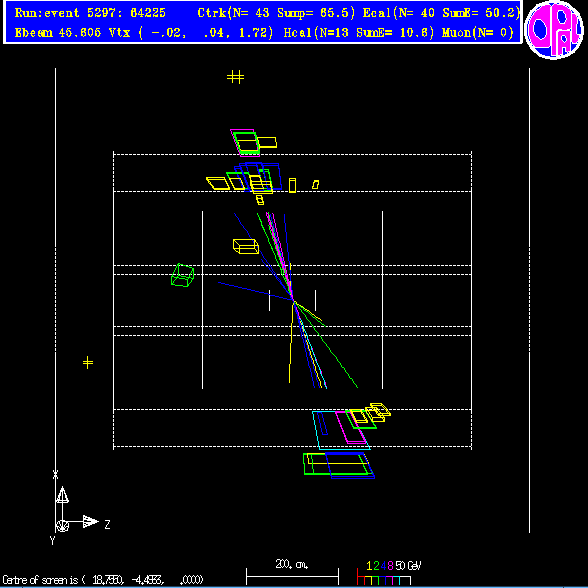Viewport: 588px width, 588px height.
Task: Select the large cyan calorimeter block
Action: [x=341, y=430]
